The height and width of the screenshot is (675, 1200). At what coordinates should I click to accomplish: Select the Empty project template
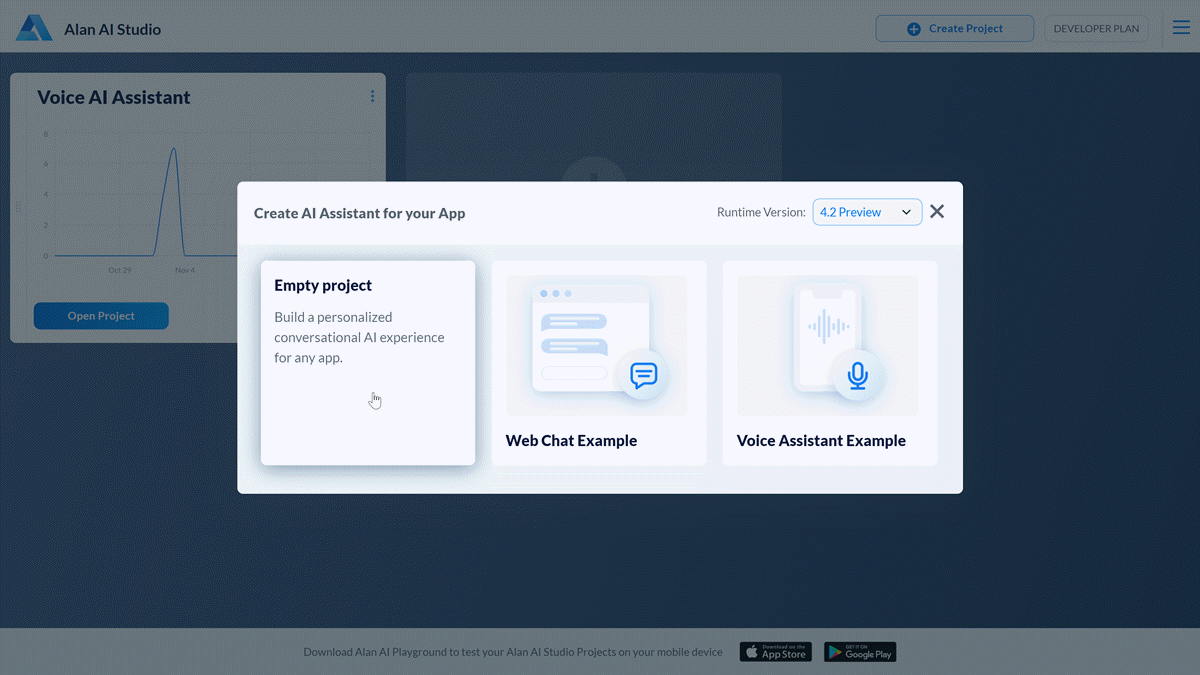coord(368,363)
